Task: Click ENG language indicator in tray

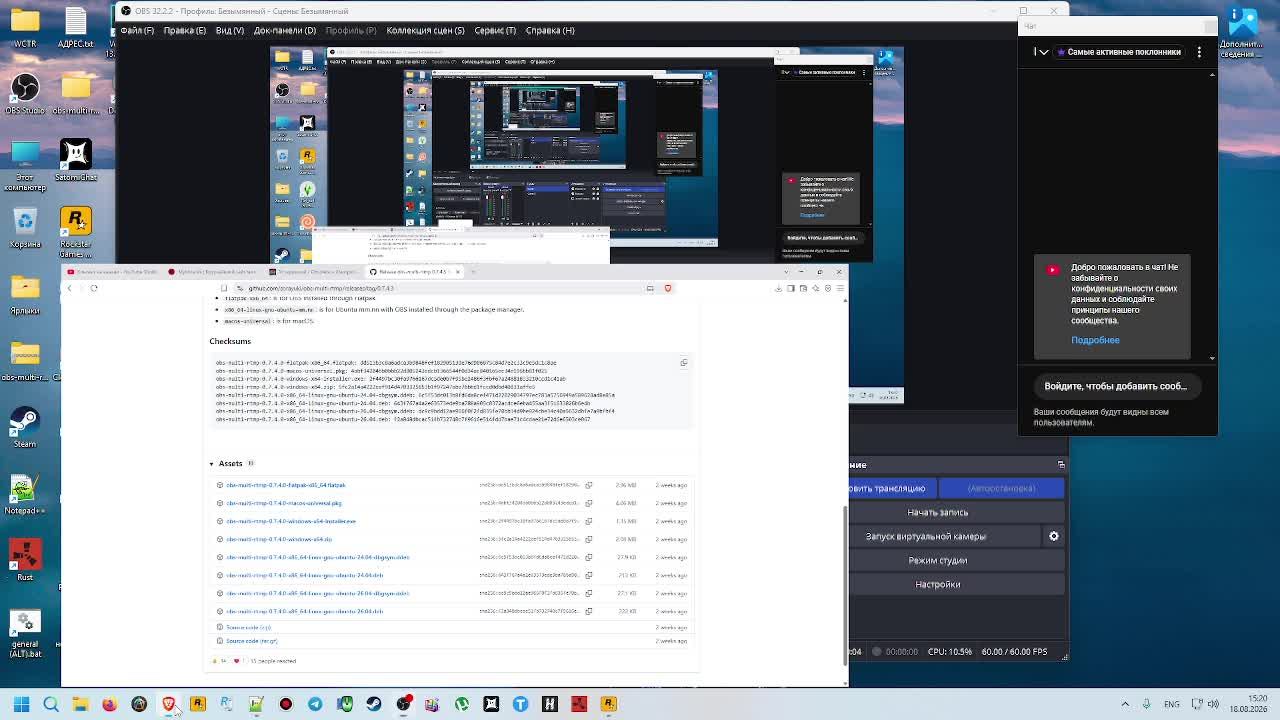Action: 1172,704
